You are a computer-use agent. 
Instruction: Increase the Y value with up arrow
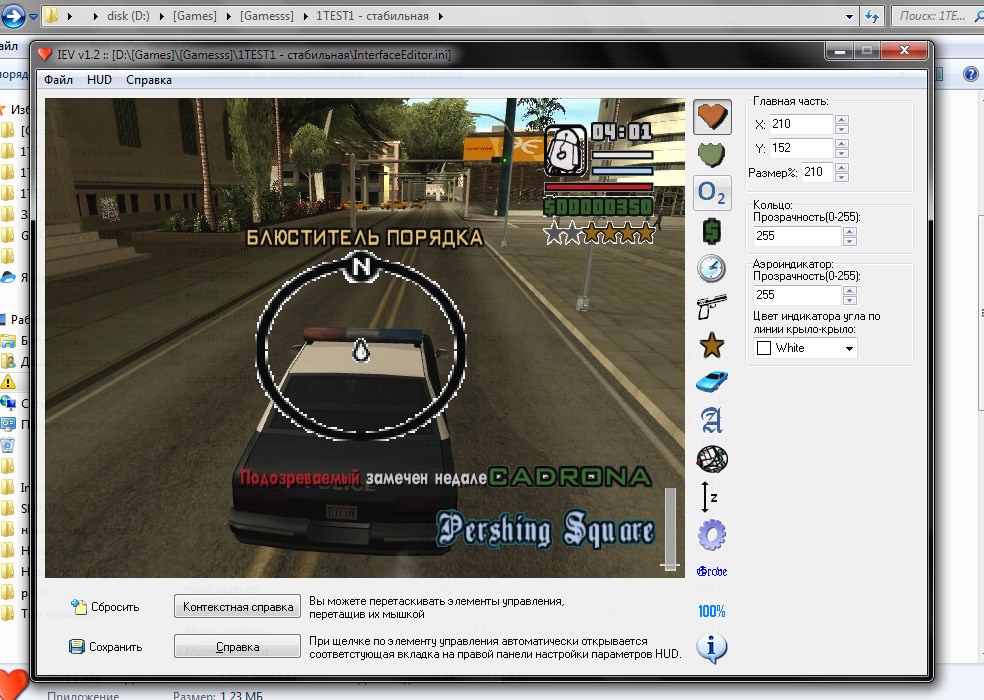(842, 144)
